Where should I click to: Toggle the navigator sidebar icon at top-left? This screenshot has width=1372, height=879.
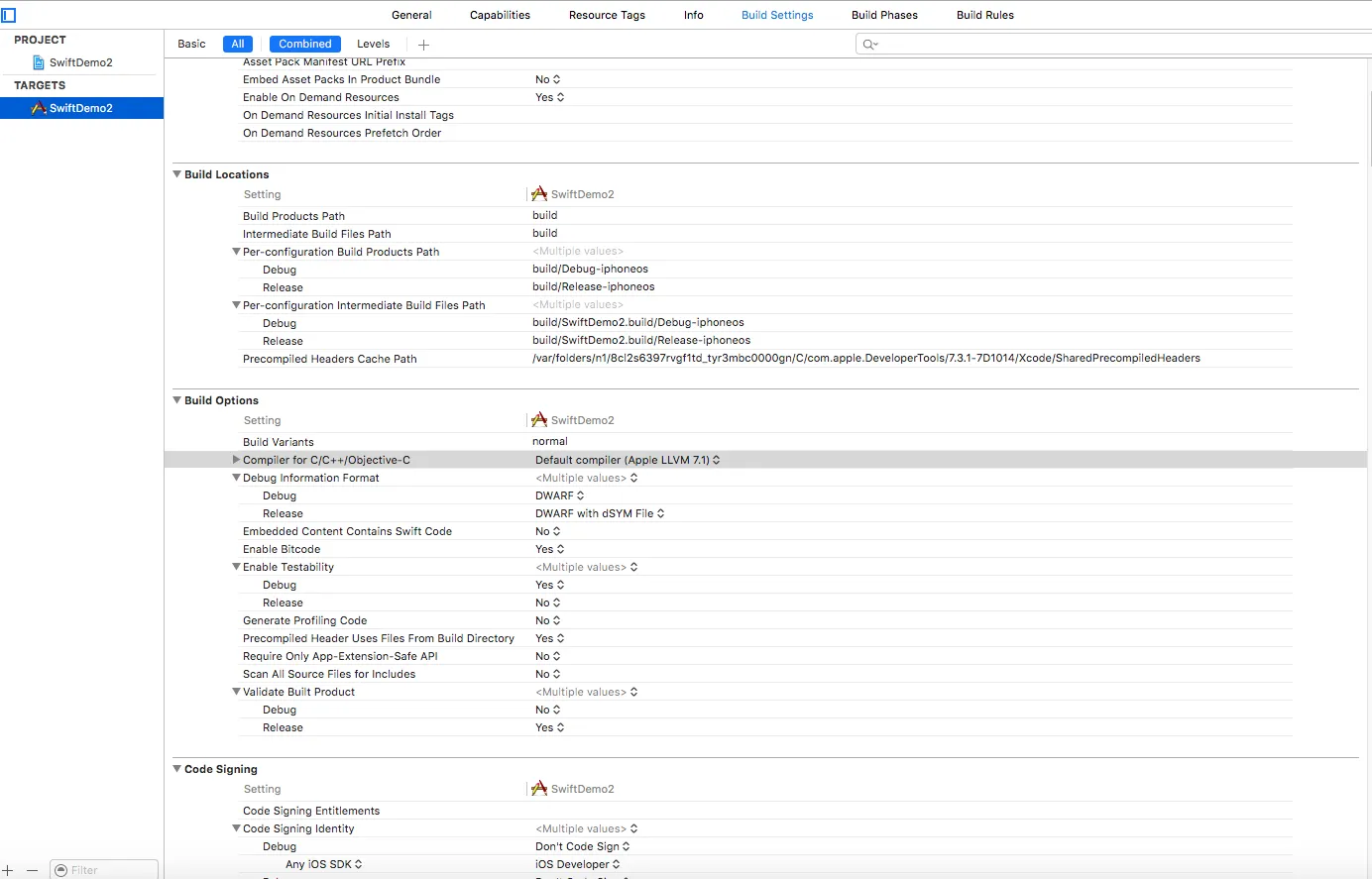8,15
